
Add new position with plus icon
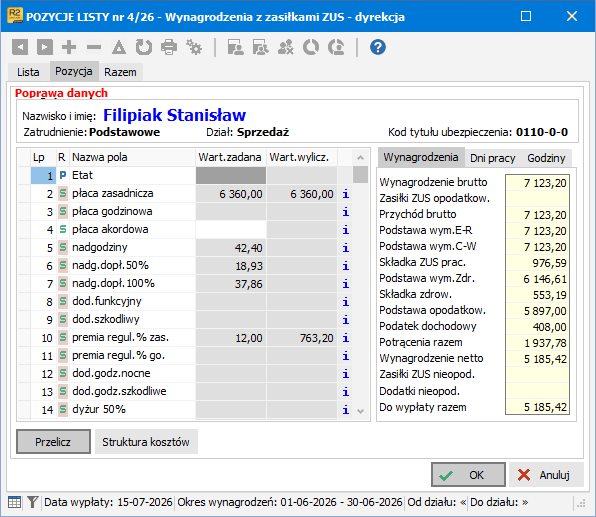pos(69,48)
